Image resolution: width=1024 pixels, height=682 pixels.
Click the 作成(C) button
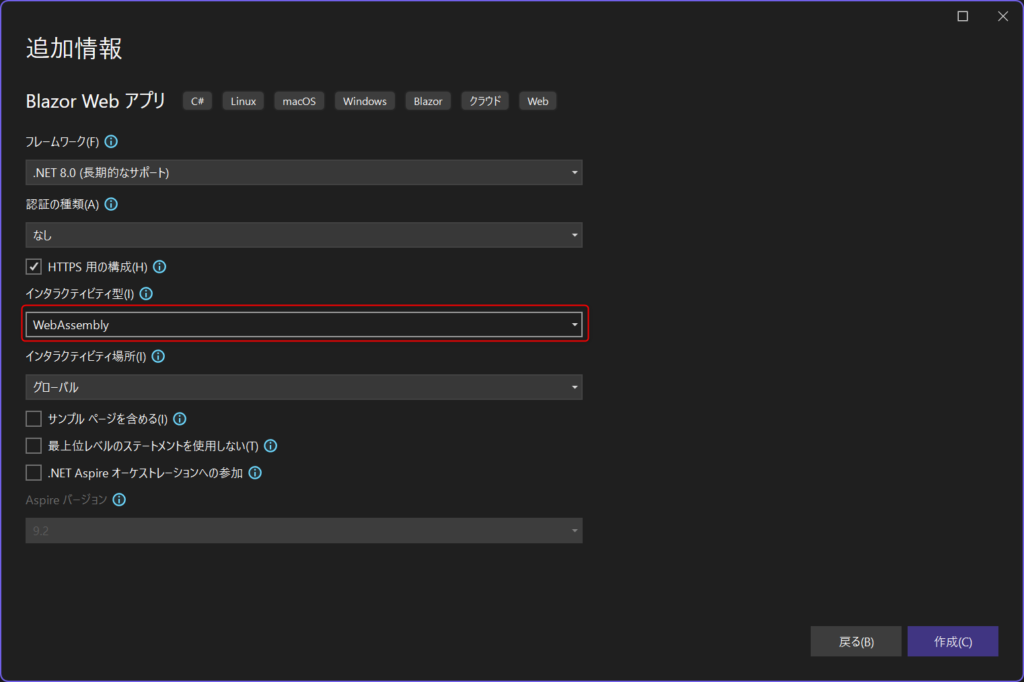click(953, 641)
